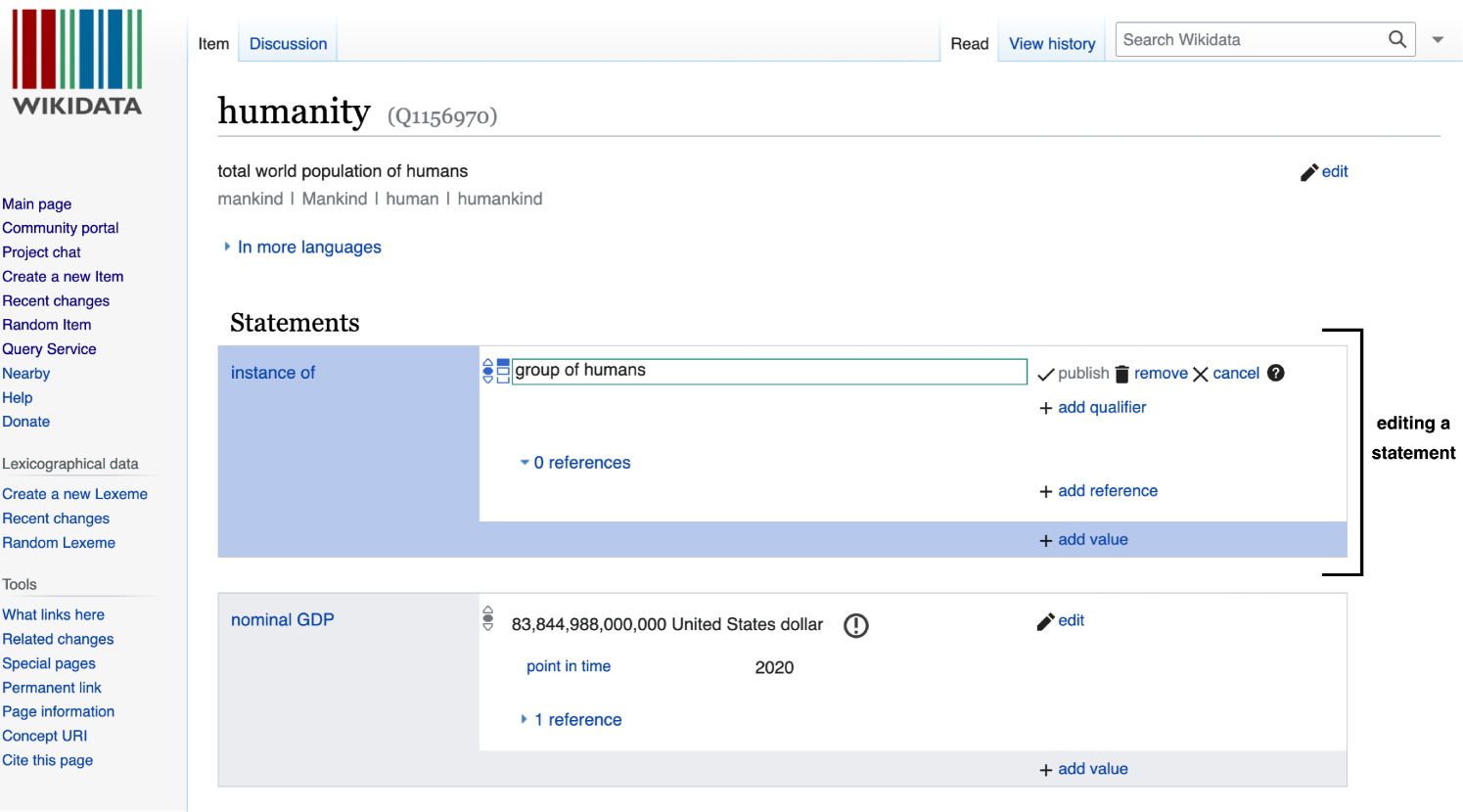This screenshot has width=1463, height=812.
Task: Click the snak type selector icon
Action: click(x=503, y=371)
